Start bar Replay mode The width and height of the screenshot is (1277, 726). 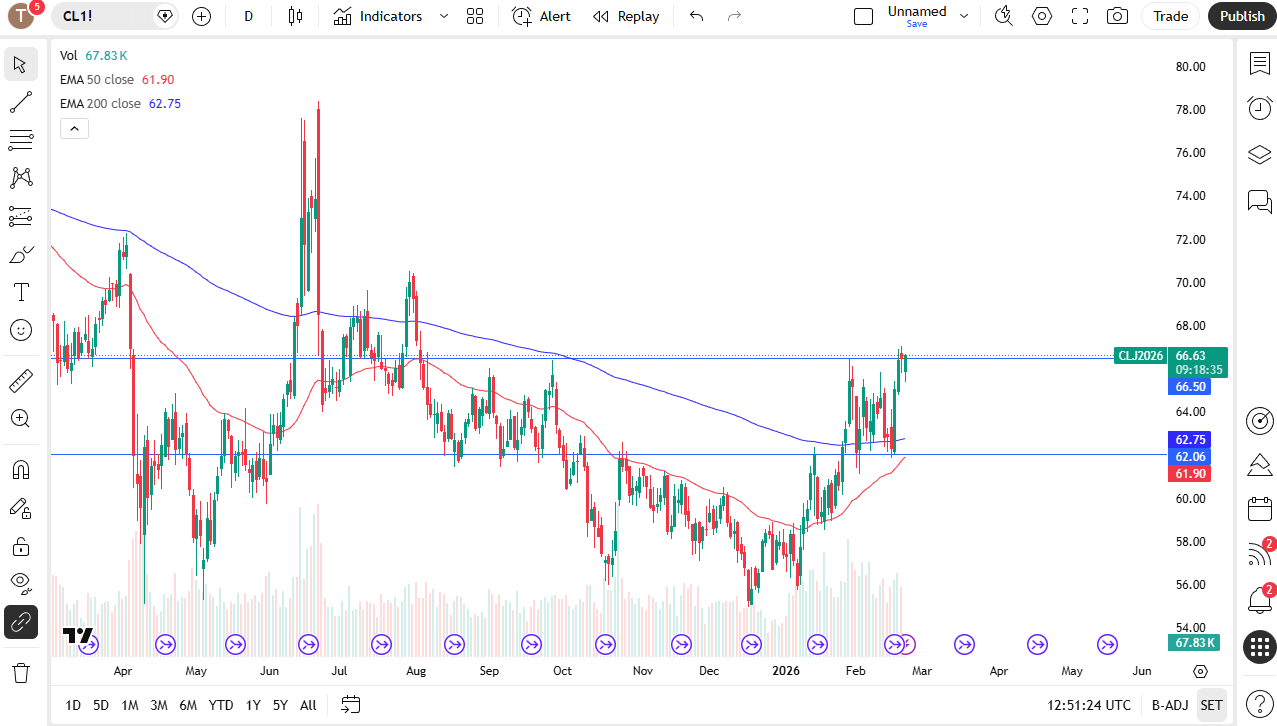pos(626,16)
